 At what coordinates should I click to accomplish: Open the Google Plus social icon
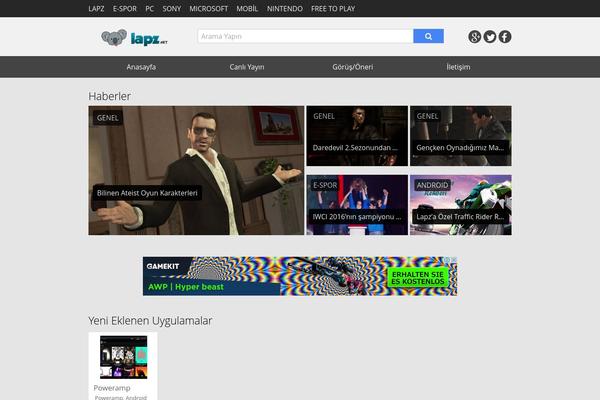[474, 37]
